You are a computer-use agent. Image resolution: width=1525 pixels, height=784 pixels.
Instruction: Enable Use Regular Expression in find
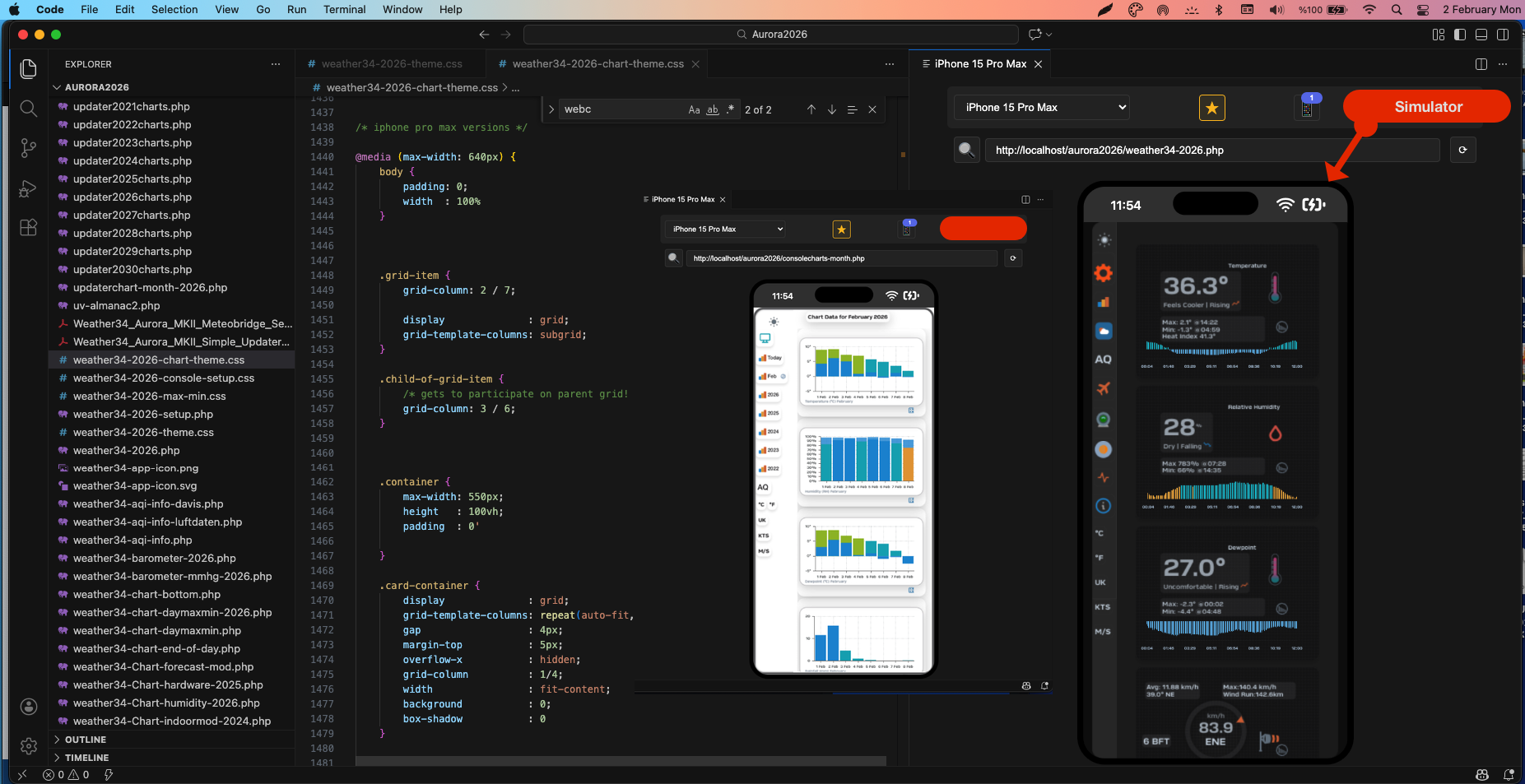tap(730, 109)
